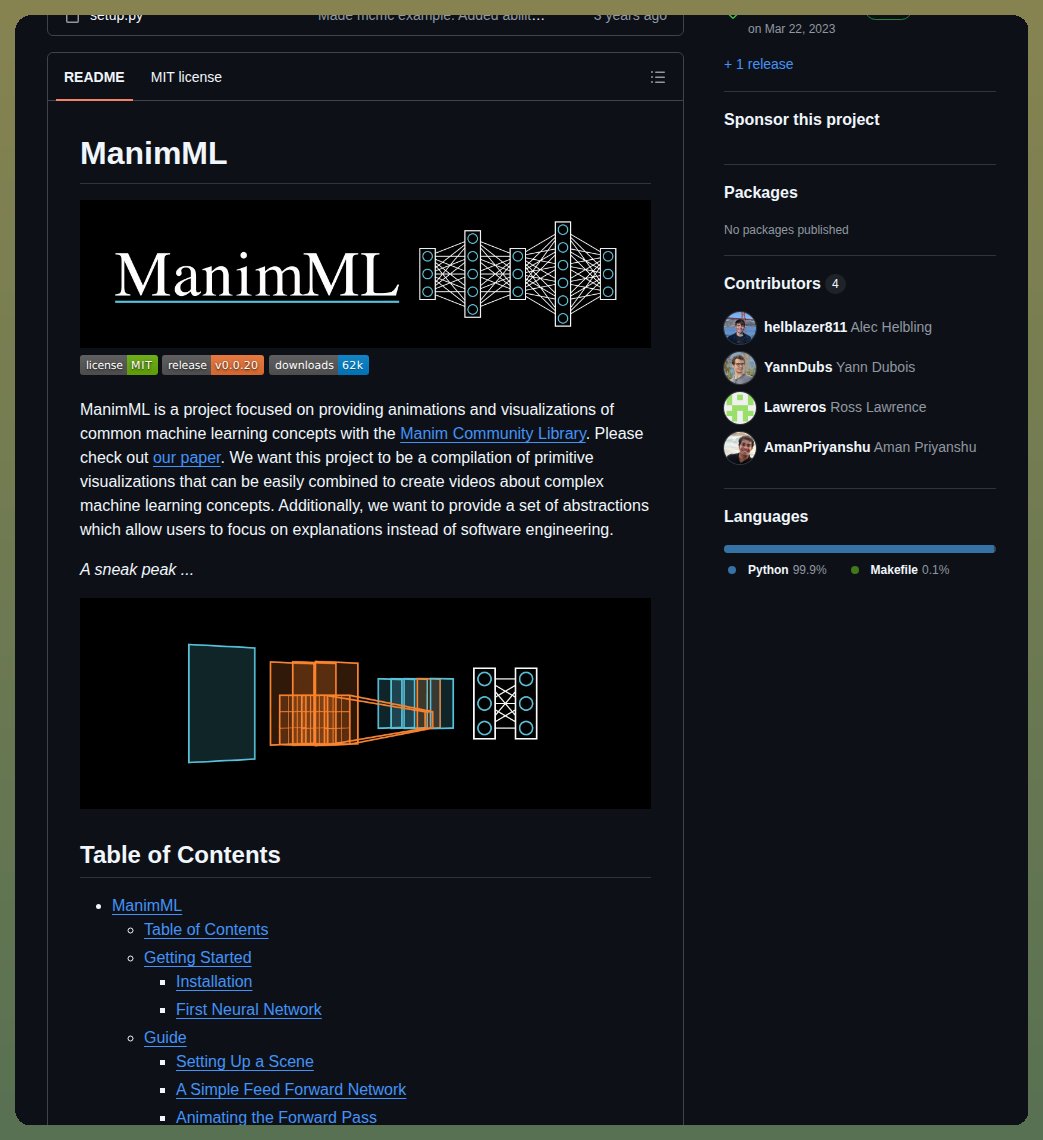
Task: Switch to the MIT license tab
Action: coord(186,77)
